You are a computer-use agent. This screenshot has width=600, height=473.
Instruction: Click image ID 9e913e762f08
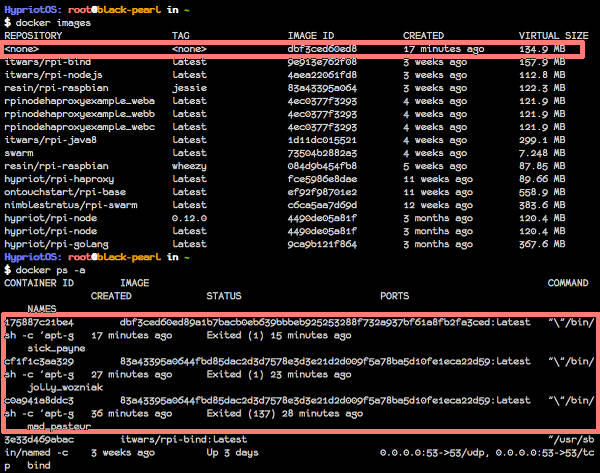pos(322,62)
